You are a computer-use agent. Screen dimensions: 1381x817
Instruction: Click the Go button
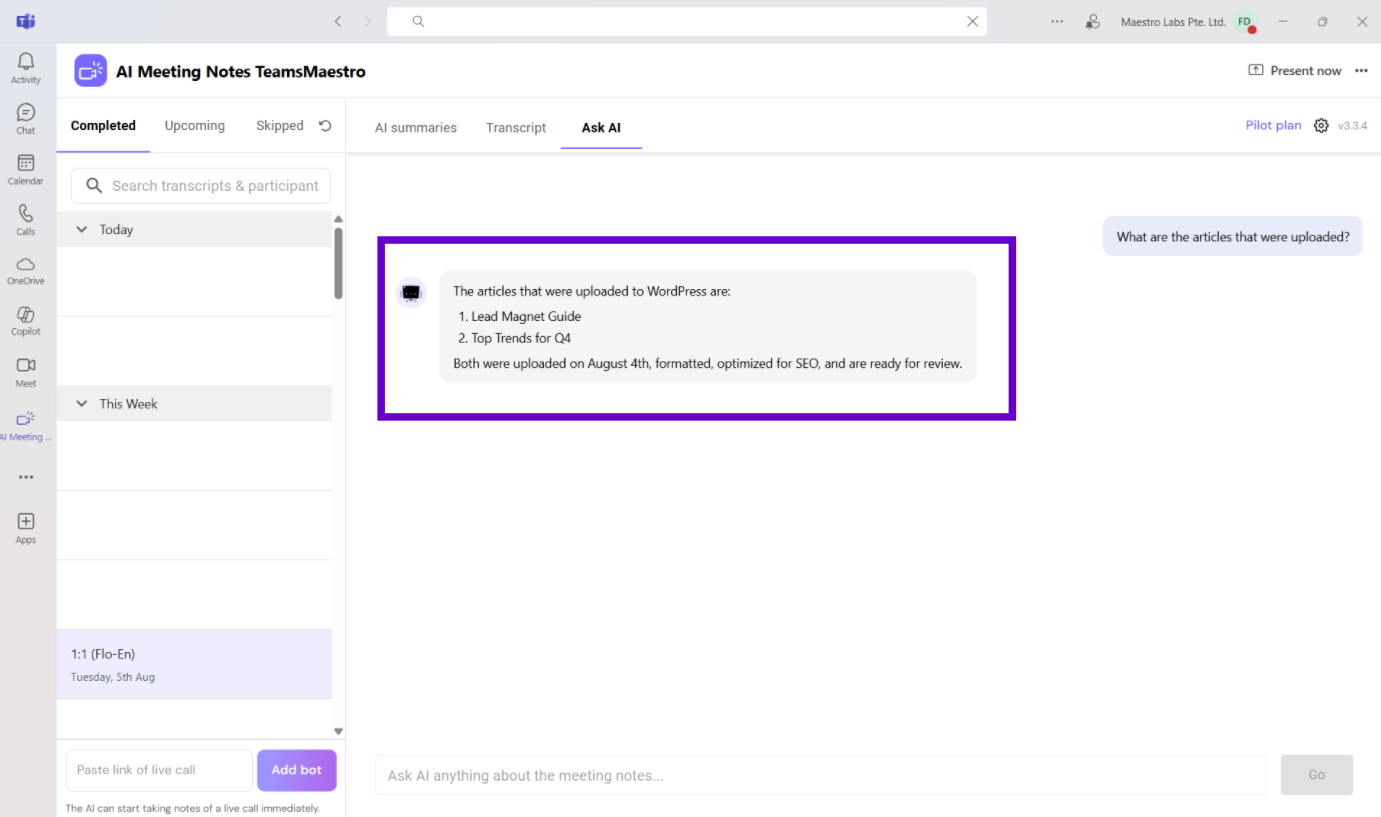coord(1317,775)
